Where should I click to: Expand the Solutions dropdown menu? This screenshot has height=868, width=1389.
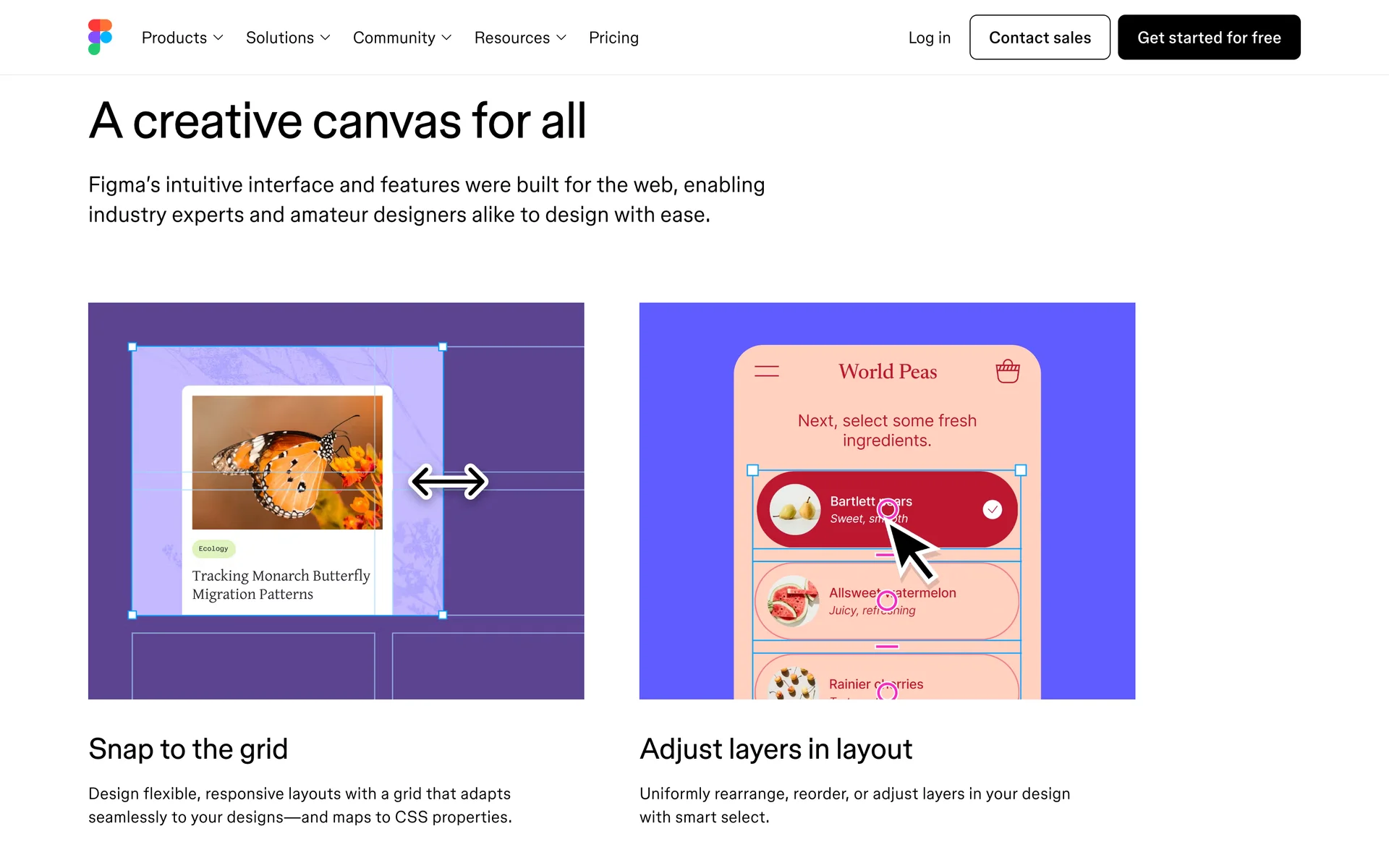[288, 38]
